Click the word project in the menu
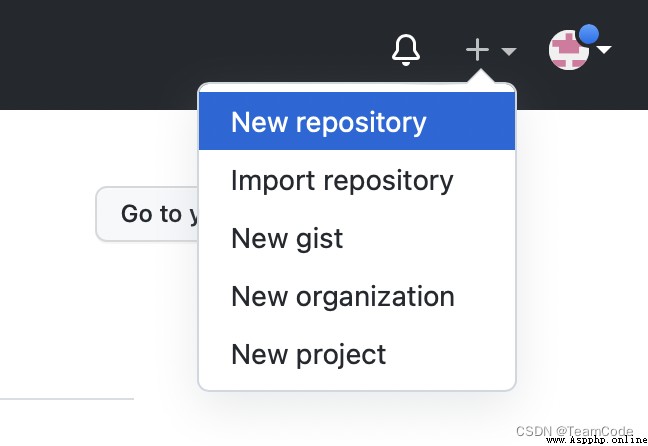The image size is (648, 446). (341, 355)
